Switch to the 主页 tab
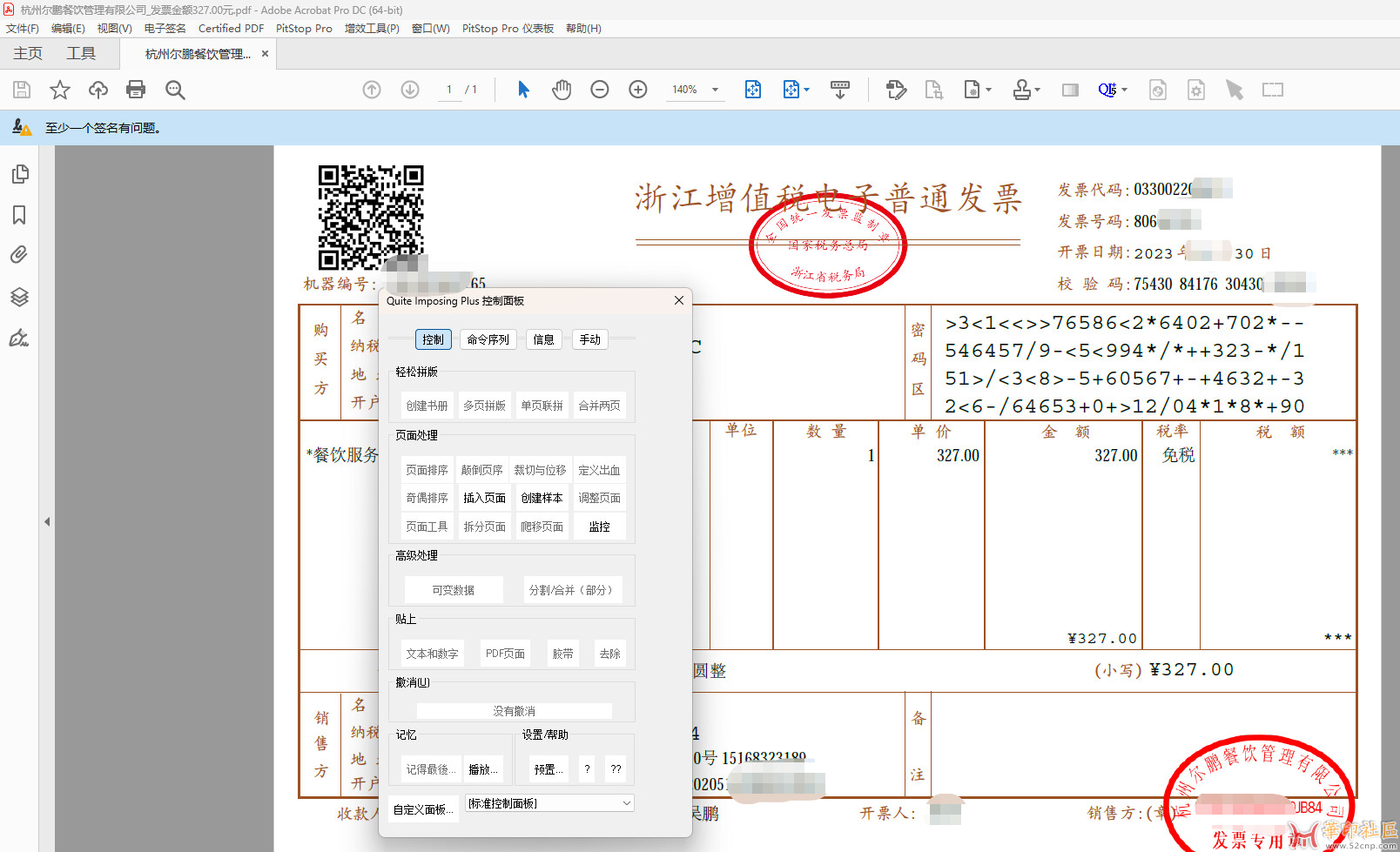 coord(28,54)
